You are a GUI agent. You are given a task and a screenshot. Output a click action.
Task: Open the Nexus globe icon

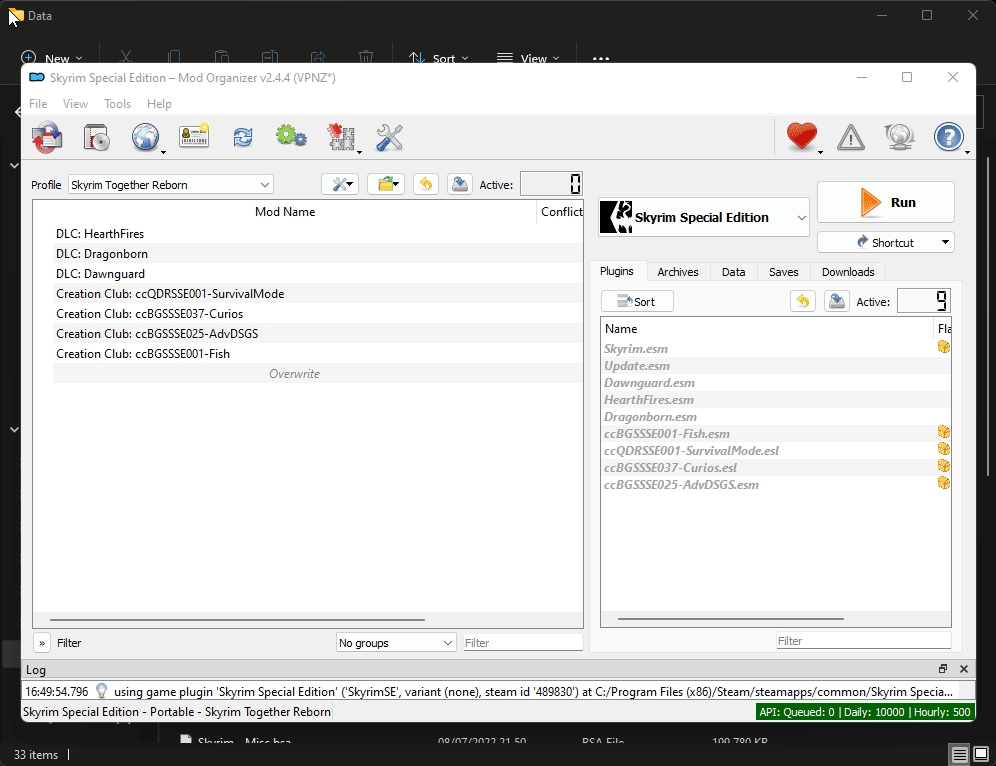point(145,137)
